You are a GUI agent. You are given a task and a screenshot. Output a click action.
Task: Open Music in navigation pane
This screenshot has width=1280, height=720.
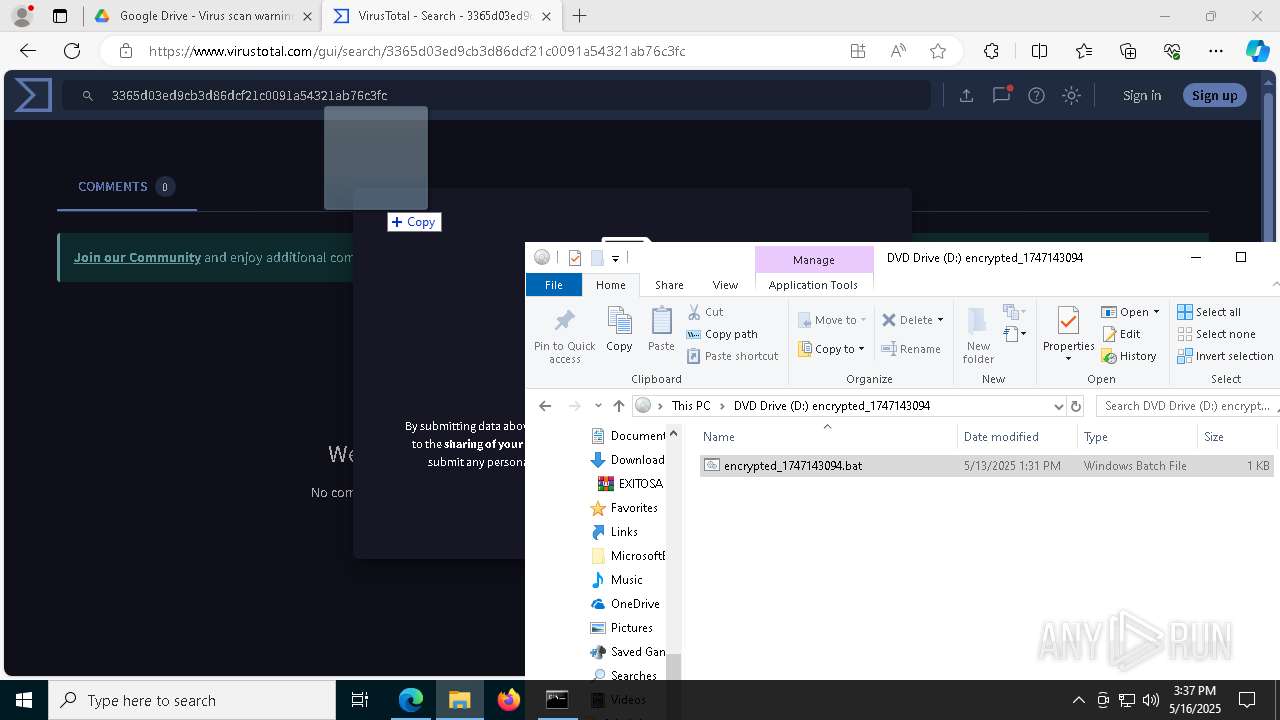(x=617, y=580)
